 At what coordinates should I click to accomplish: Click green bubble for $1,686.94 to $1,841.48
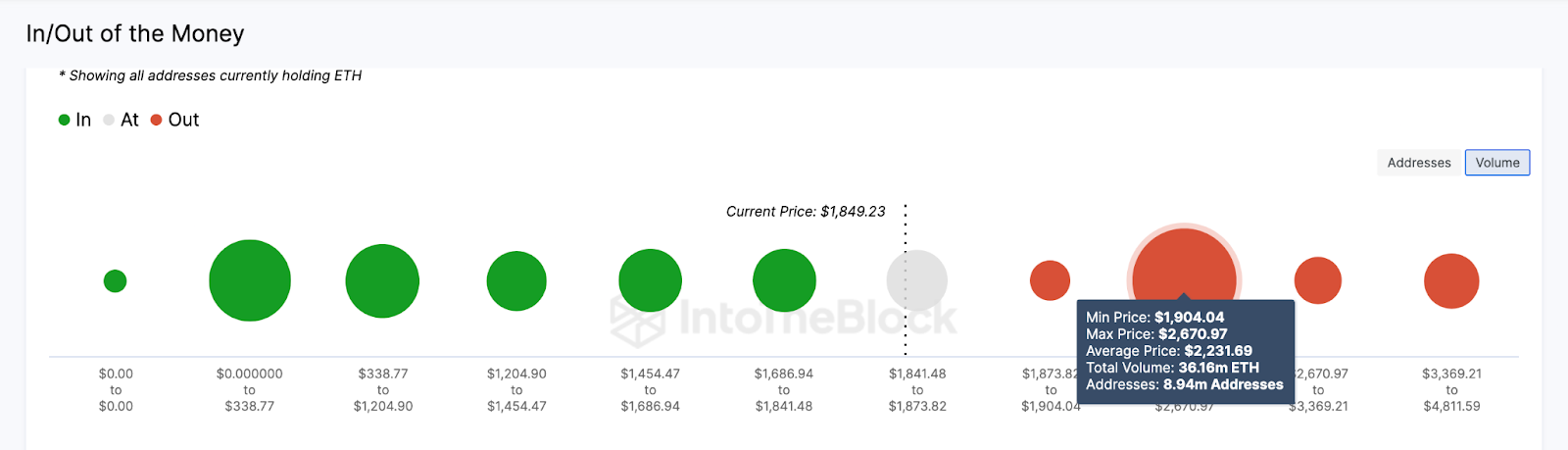click(784, 281)
